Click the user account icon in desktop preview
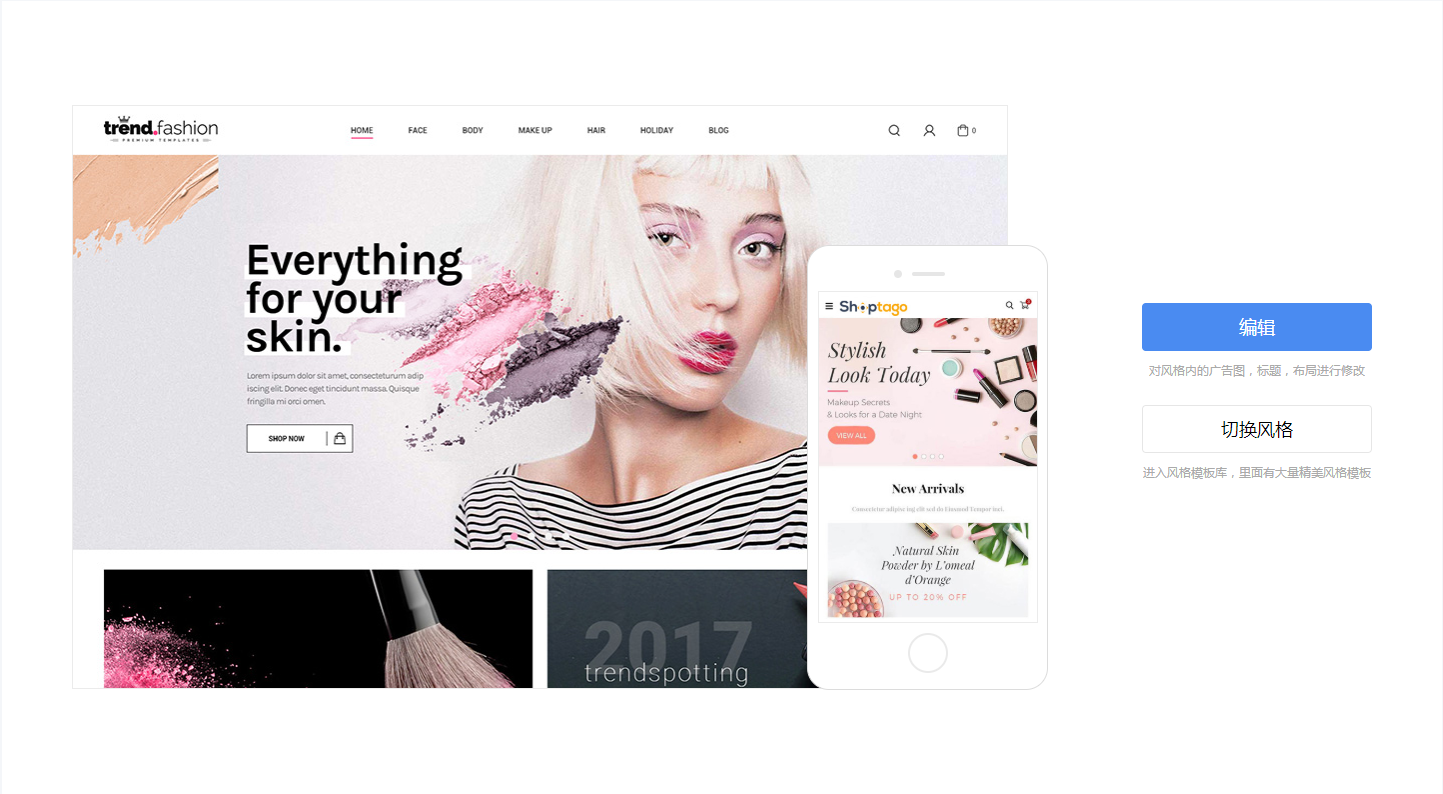 pyautogui.click(x=929, y=130)
